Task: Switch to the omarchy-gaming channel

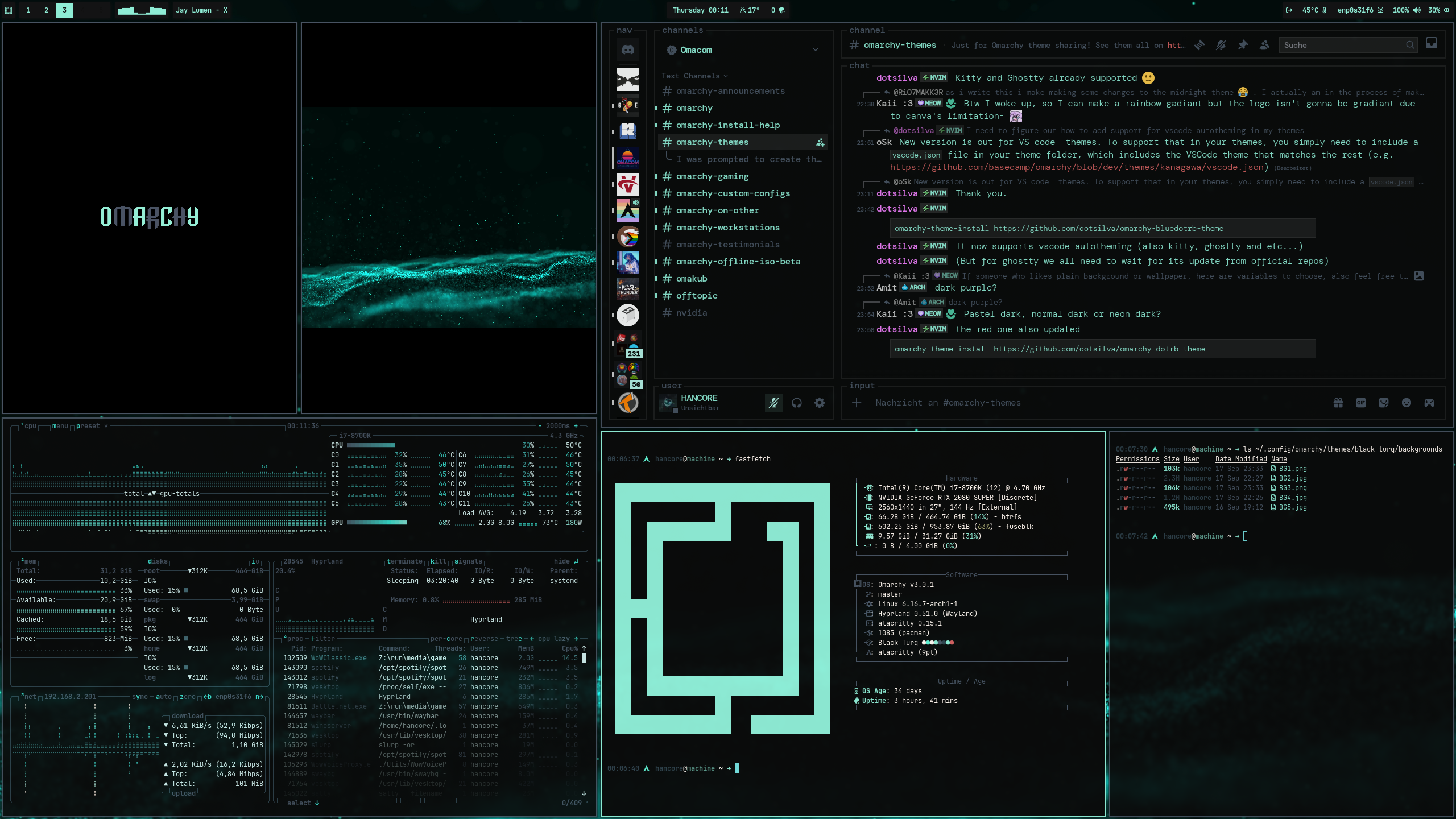Action: (x=712, y=176)
